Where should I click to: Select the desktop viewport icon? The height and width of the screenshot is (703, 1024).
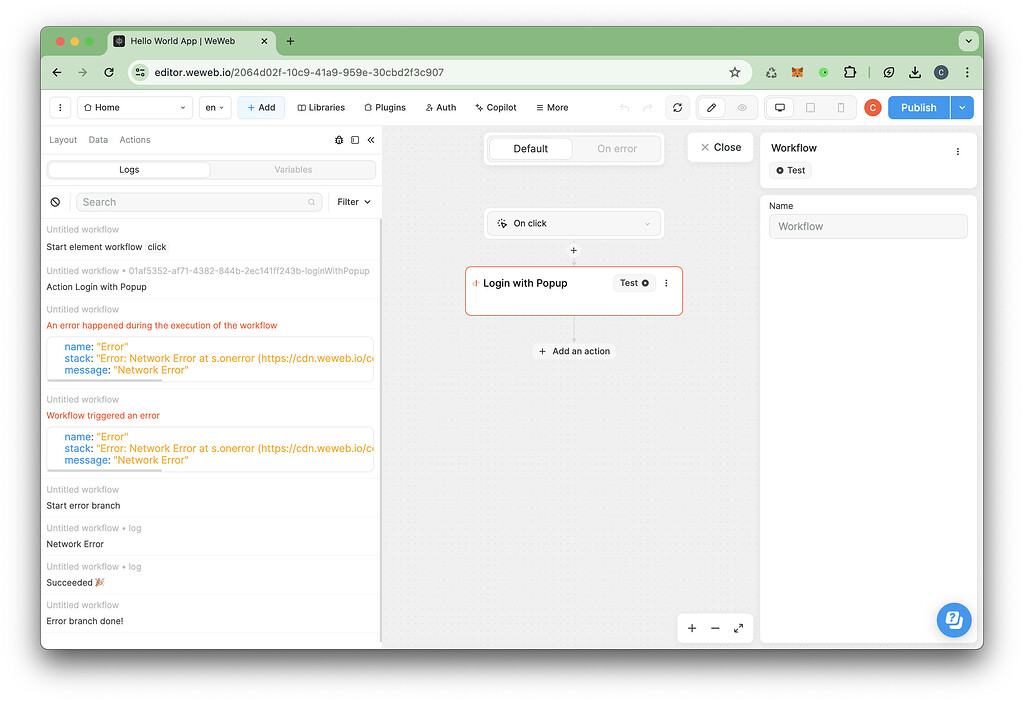click(778, 107)
